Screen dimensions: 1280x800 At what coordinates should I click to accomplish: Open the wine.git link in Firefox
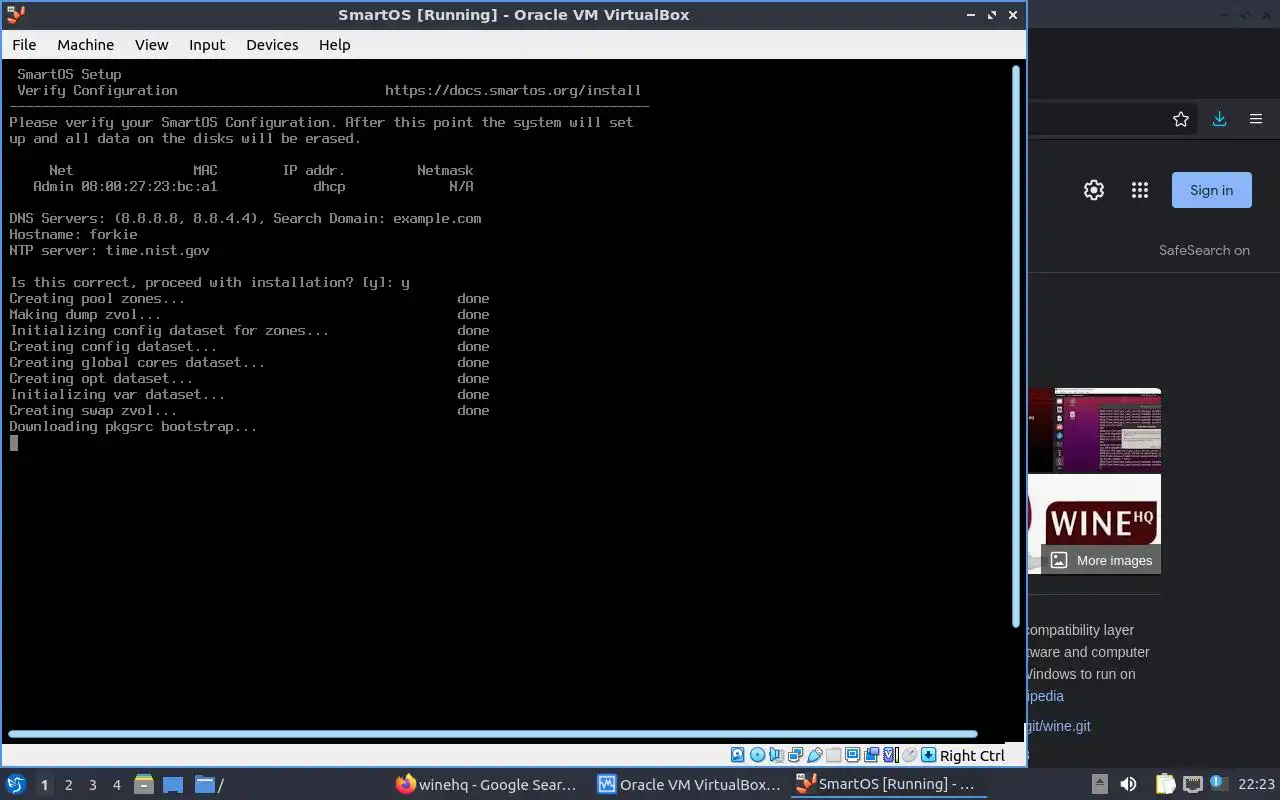coord(1058,726)
